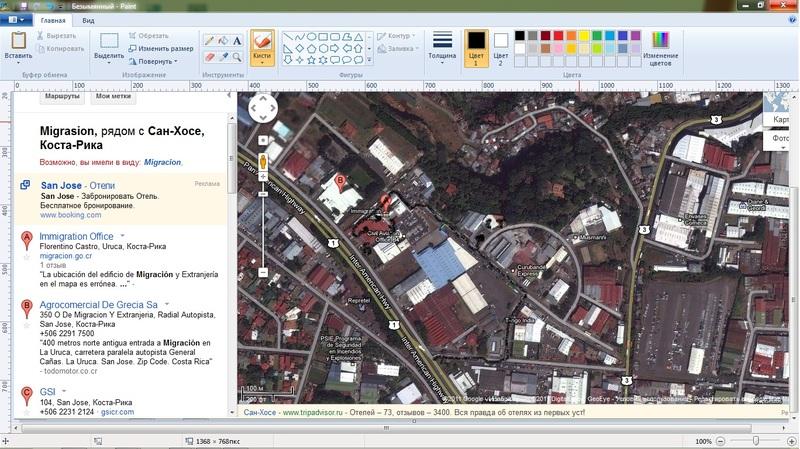Activate Цвет 2 background color
Viewport: 800px width, 449px height.
click(x=501, y=48)
